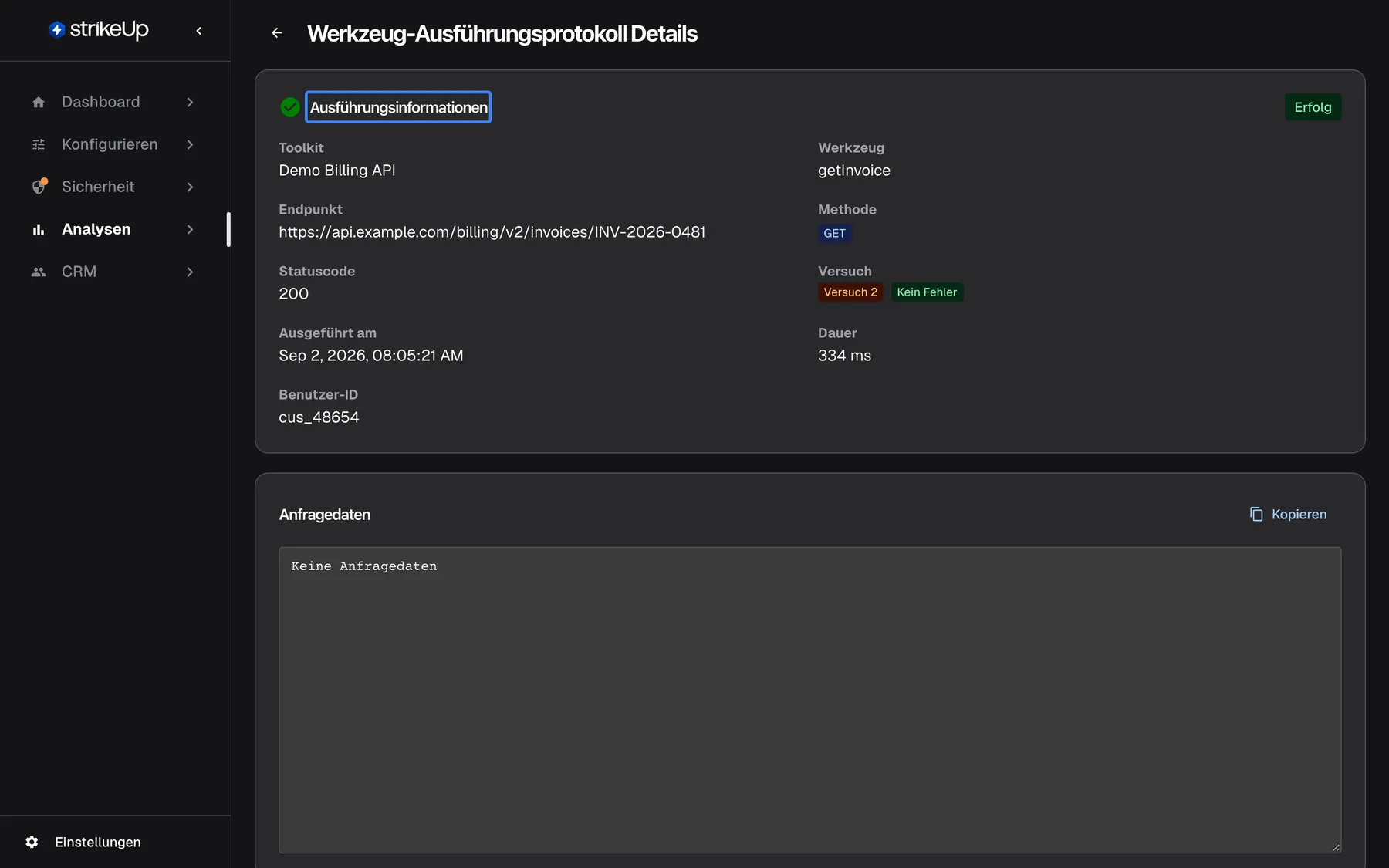Open the Sicherheit menu item
This screenshot has width=1389, height=868.
pos(113,187)
